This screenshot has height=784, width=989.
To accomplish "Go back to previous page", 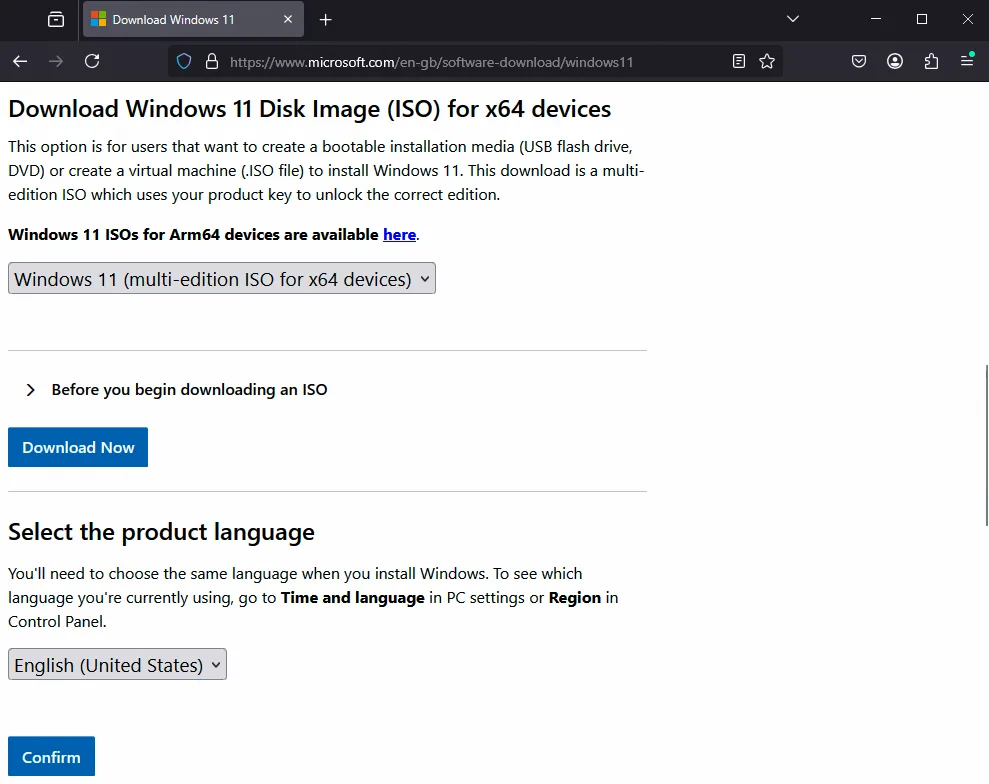I will [20, 61].
